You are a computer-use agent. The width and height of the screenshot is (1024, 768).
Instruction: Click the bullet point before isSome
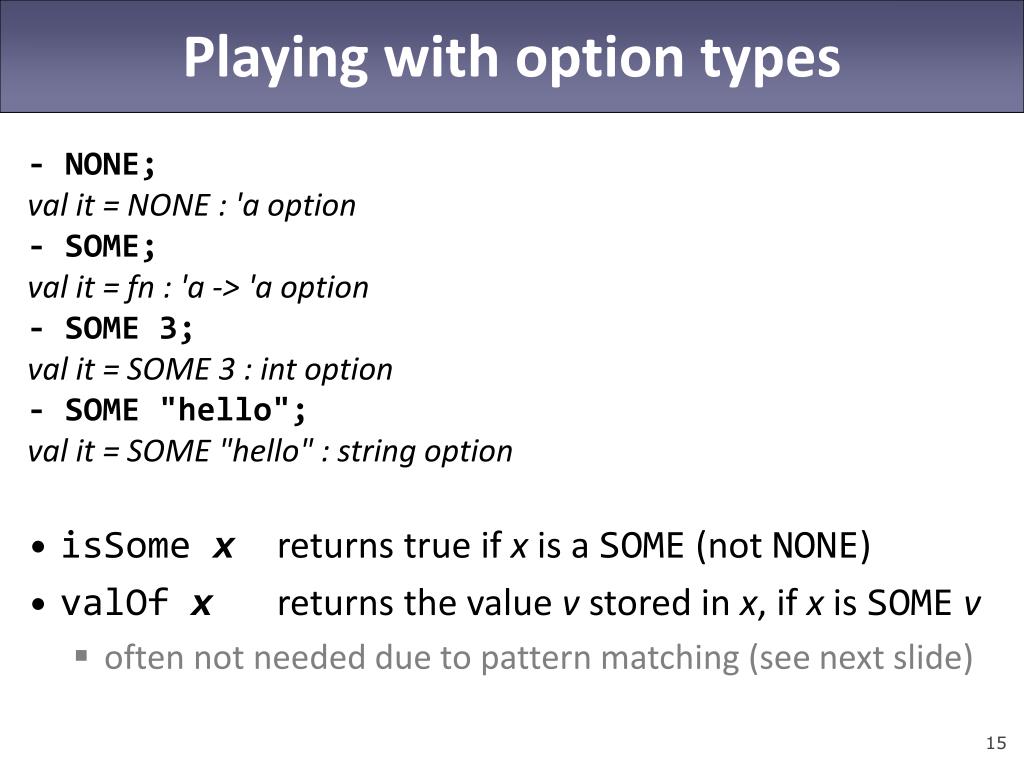click(38, 547)
